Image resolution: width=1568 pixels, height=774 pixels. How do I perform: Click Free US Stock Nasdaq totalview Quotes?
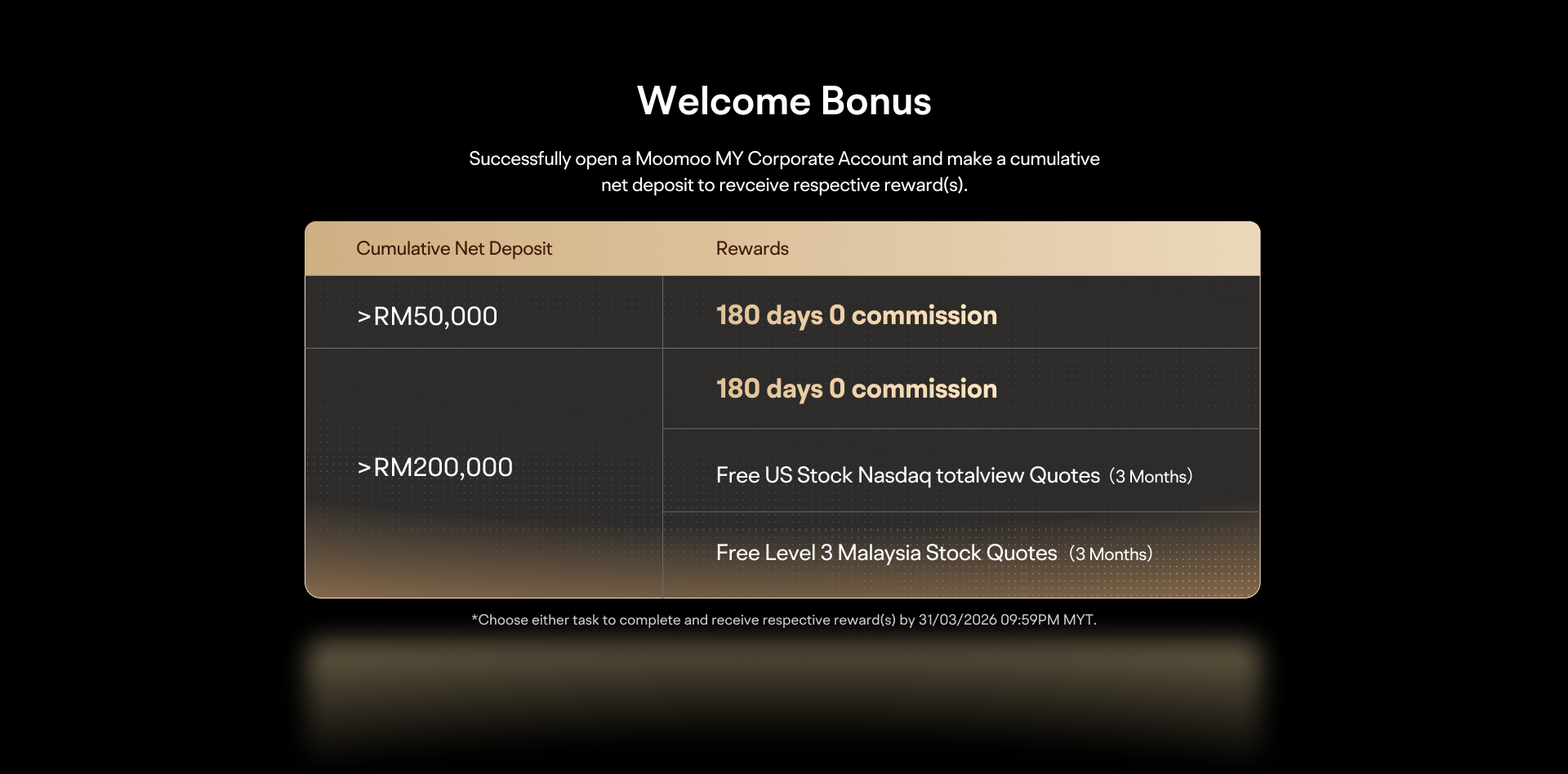point(907,475)
